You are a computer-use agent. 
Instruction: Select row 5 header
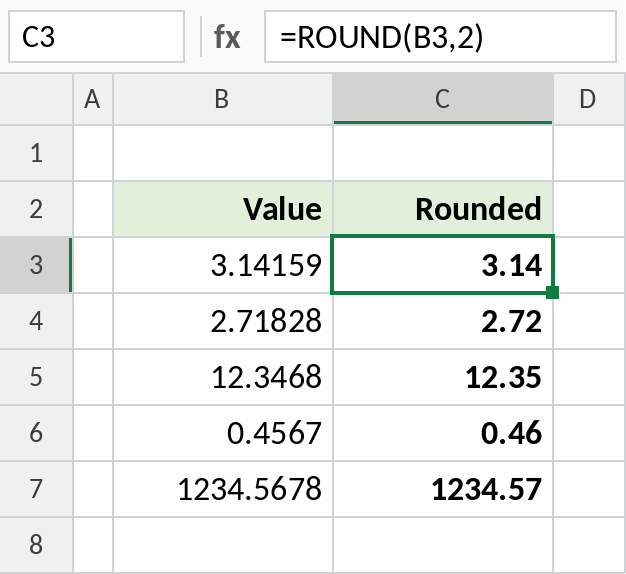36,377
